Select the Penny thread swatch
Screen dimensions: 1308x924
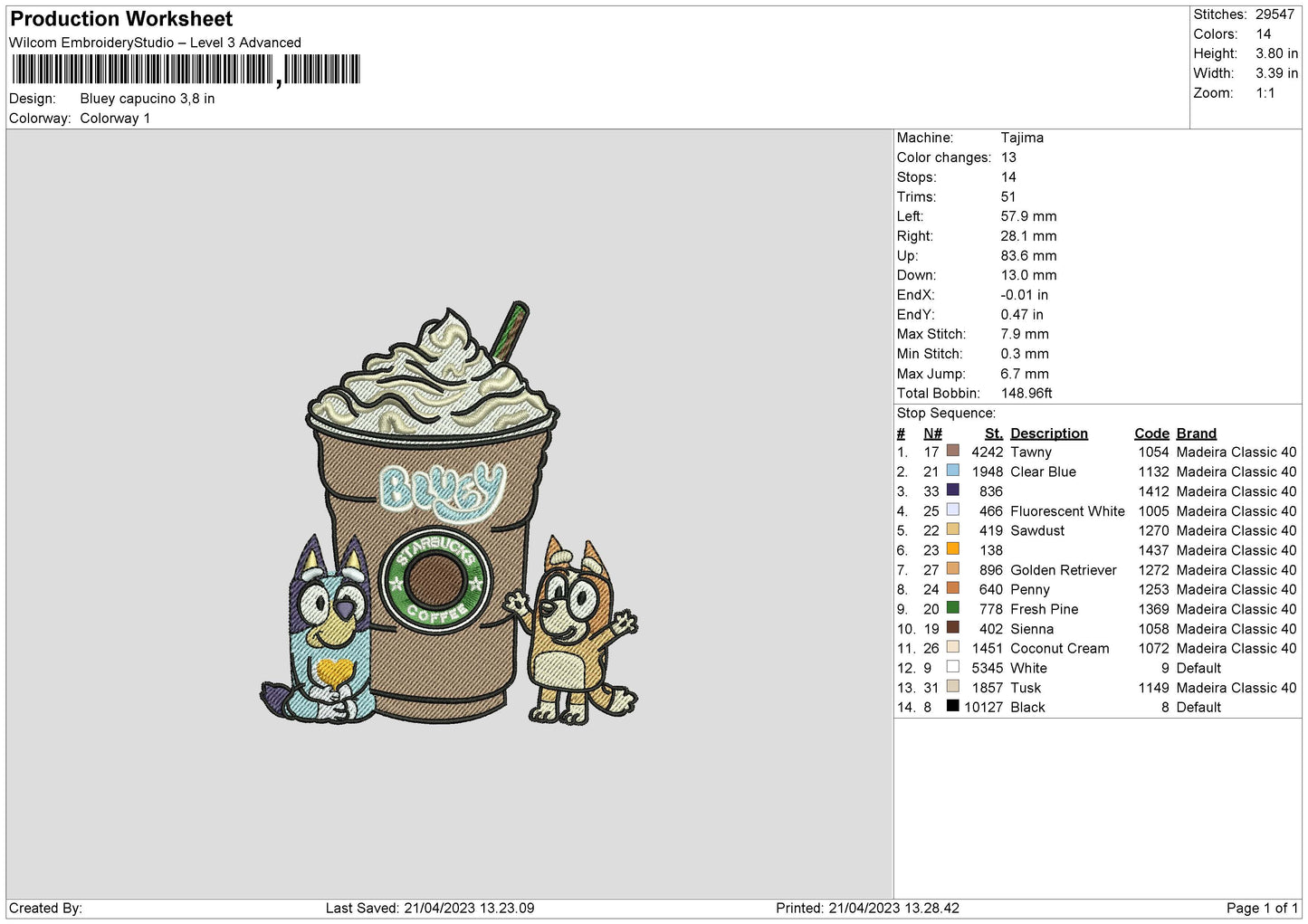952,588
